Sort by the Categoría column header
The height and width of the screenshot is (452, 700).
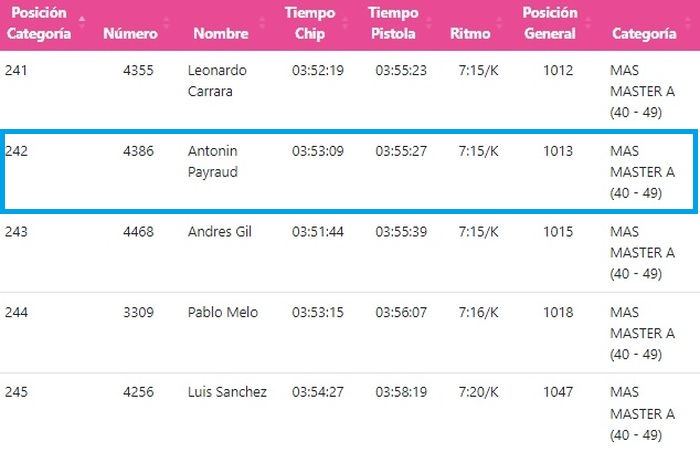coord(643,33)
